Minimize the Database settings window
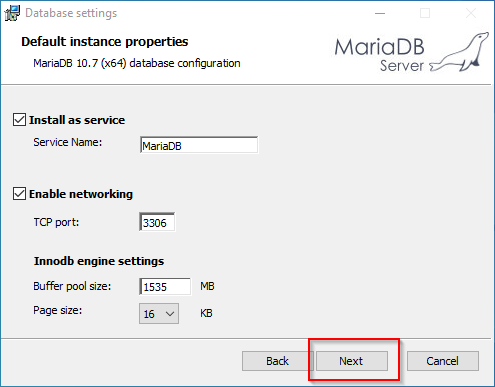Screen dimensions: 495x387 pyautogui.click(x=380, y=13)
